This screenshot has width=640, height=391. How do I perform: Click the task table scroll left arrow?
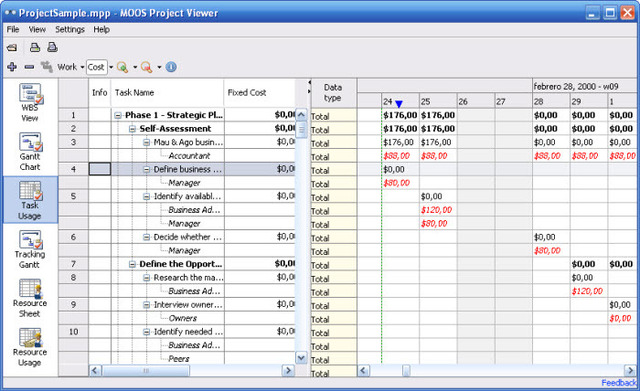(95, 371)
